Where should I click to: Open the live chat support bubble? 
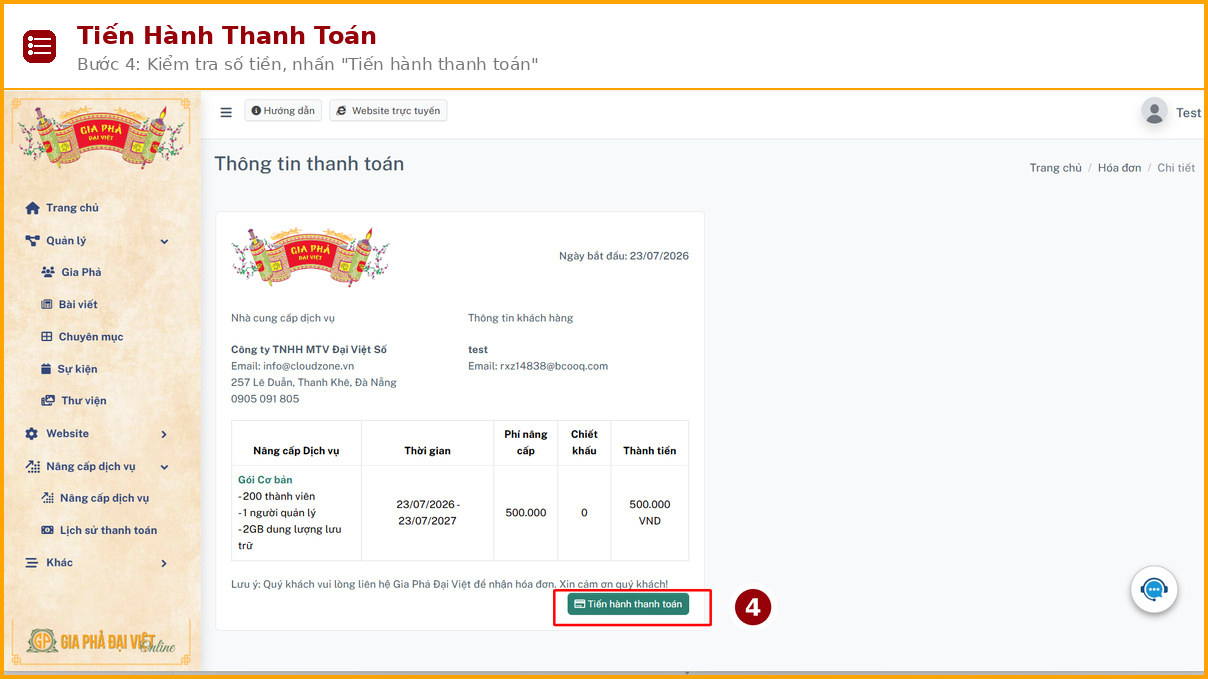tap(1154, 589)
